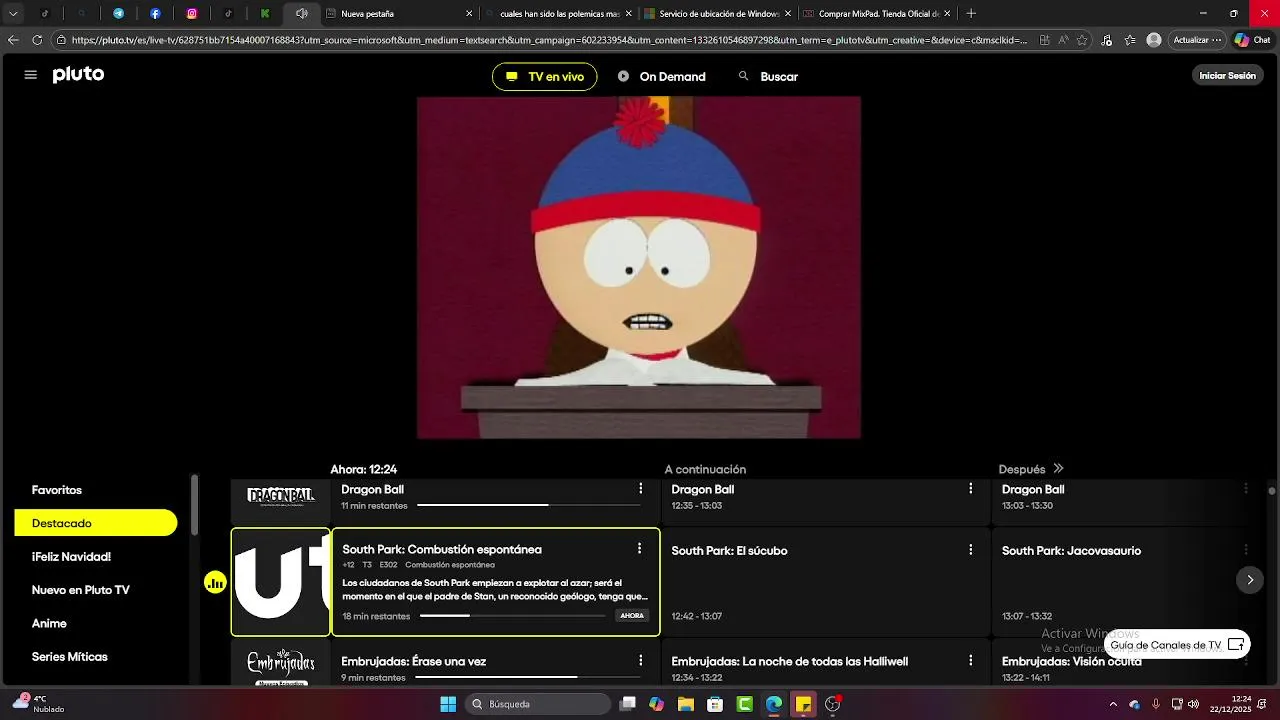
Task: Click the South Park video player
Action: (x=639, y=267)
